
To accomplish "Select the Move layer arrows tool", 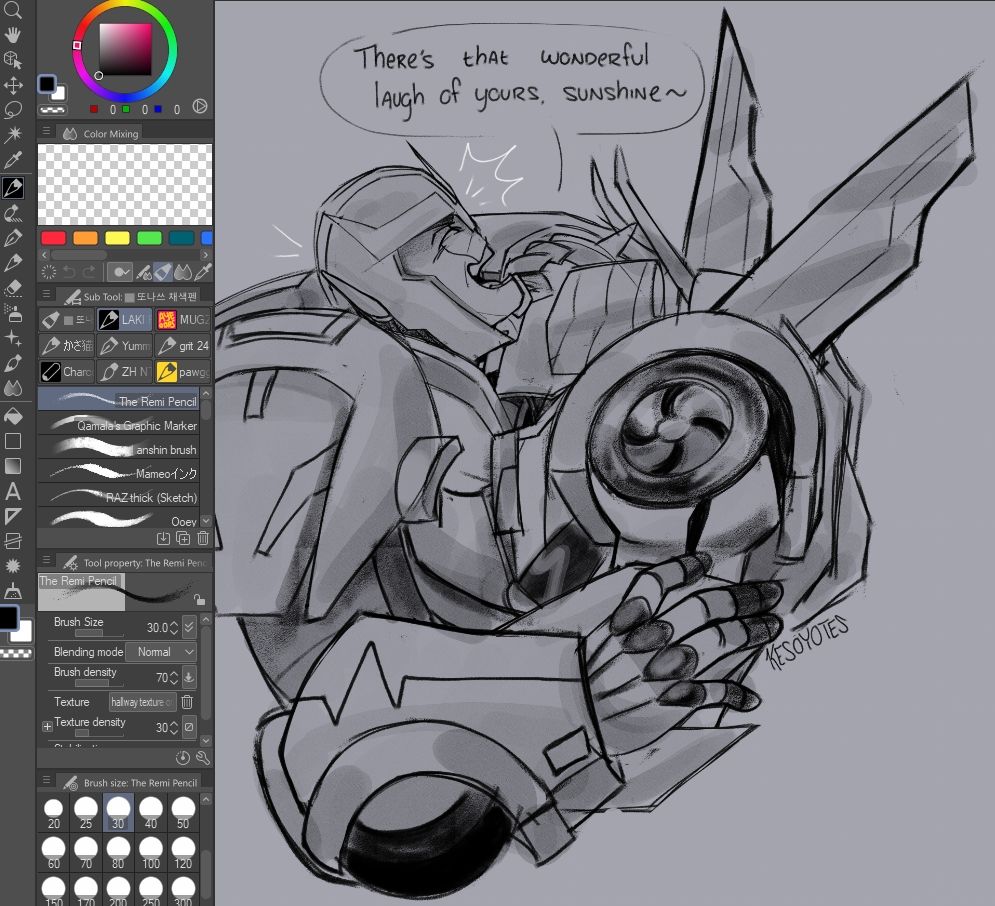I will coord(13,85).
